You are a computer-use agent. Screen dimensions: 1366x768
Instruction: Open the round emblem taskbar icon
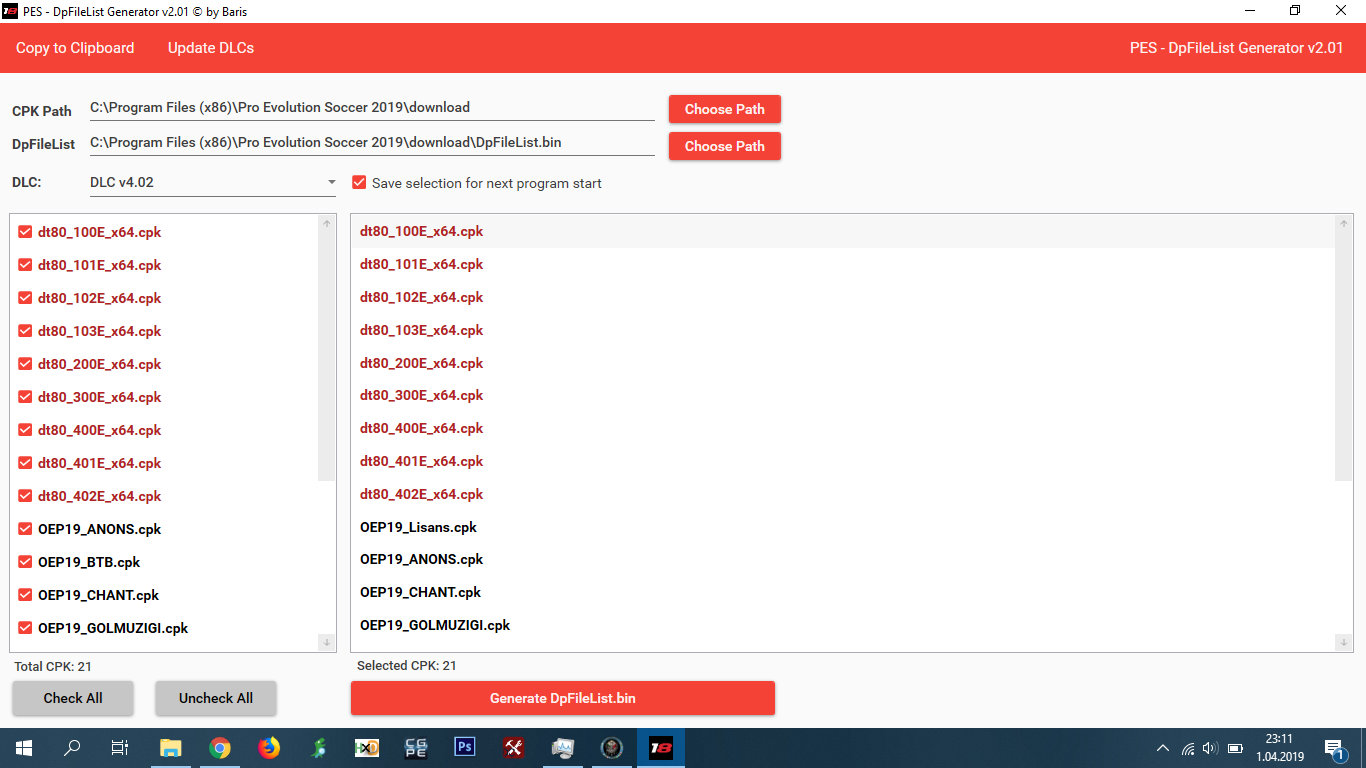pos(612,747)
